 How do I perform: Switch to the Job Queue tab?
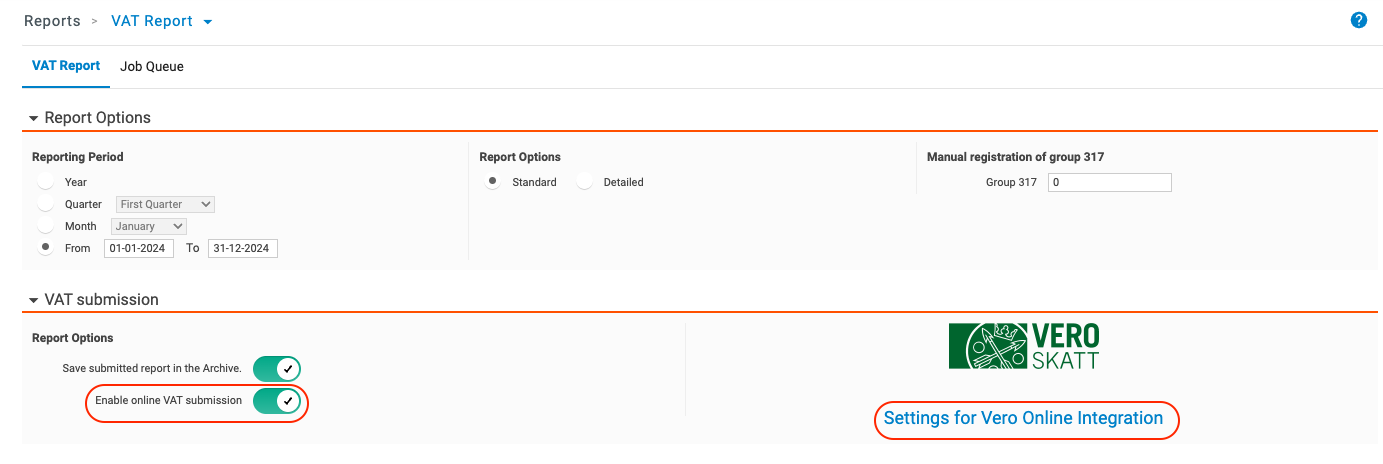click(152, 67)
